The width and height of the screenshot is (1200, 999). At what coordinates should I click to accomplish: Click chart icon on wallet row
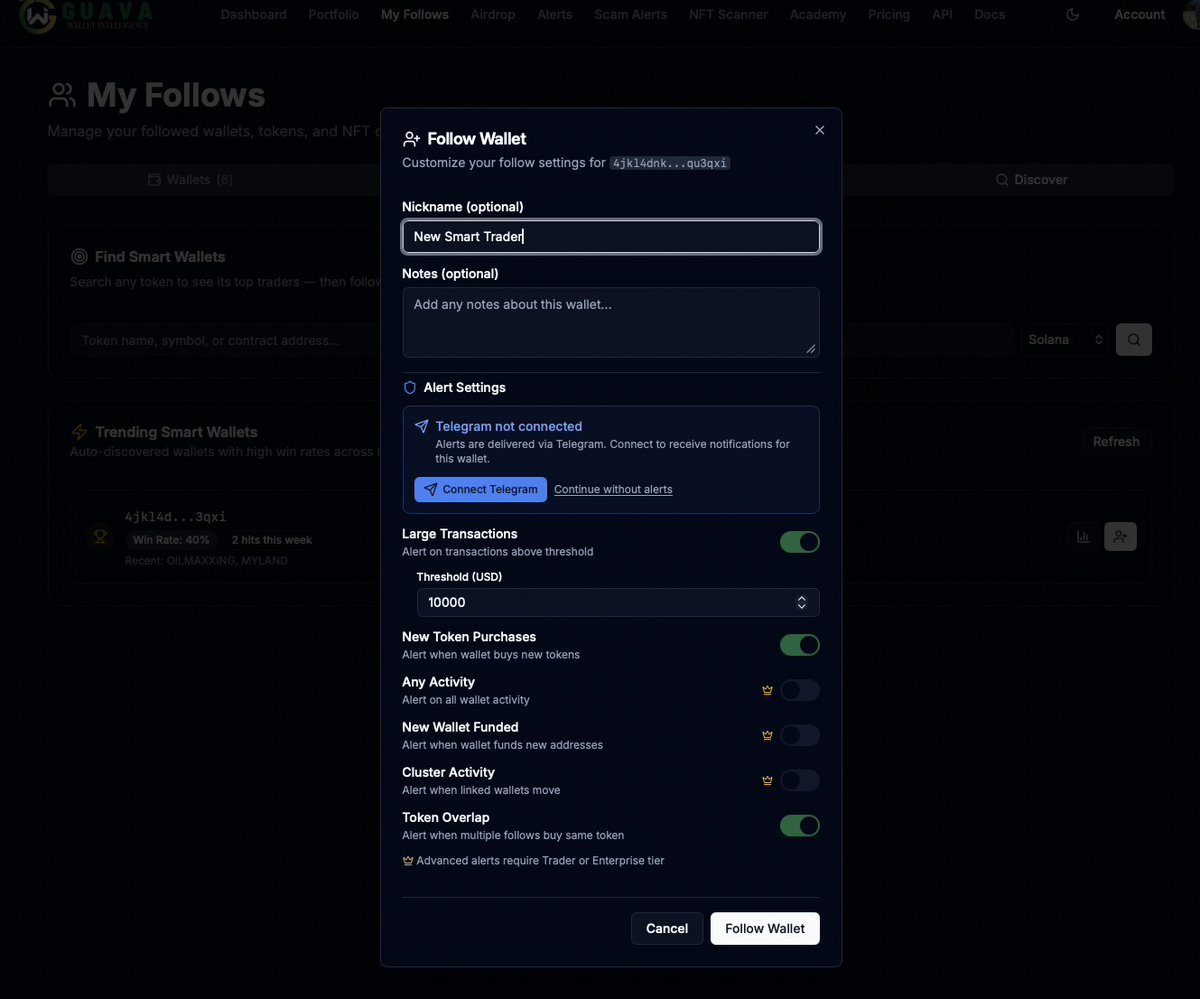point(1083,537)
